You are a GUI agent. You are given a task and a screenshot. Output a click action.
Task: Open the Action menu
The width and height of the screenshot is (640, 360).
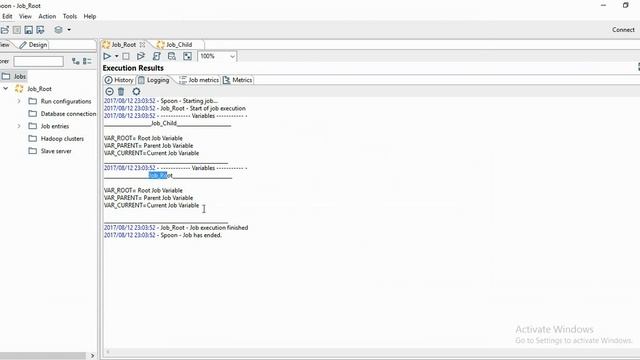tap(47, 16)
